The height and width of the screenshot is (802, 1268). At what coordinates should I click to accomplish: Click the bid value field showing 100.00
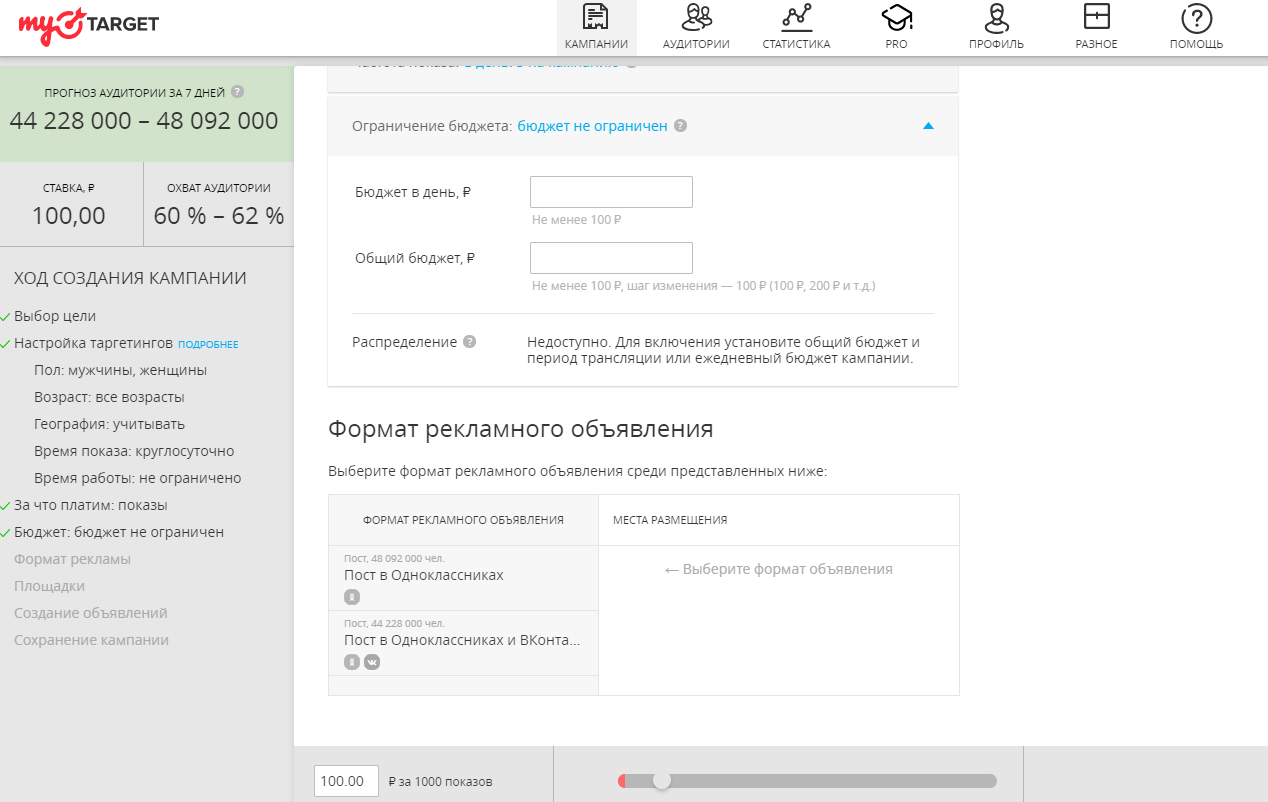[x=346, y=781]
